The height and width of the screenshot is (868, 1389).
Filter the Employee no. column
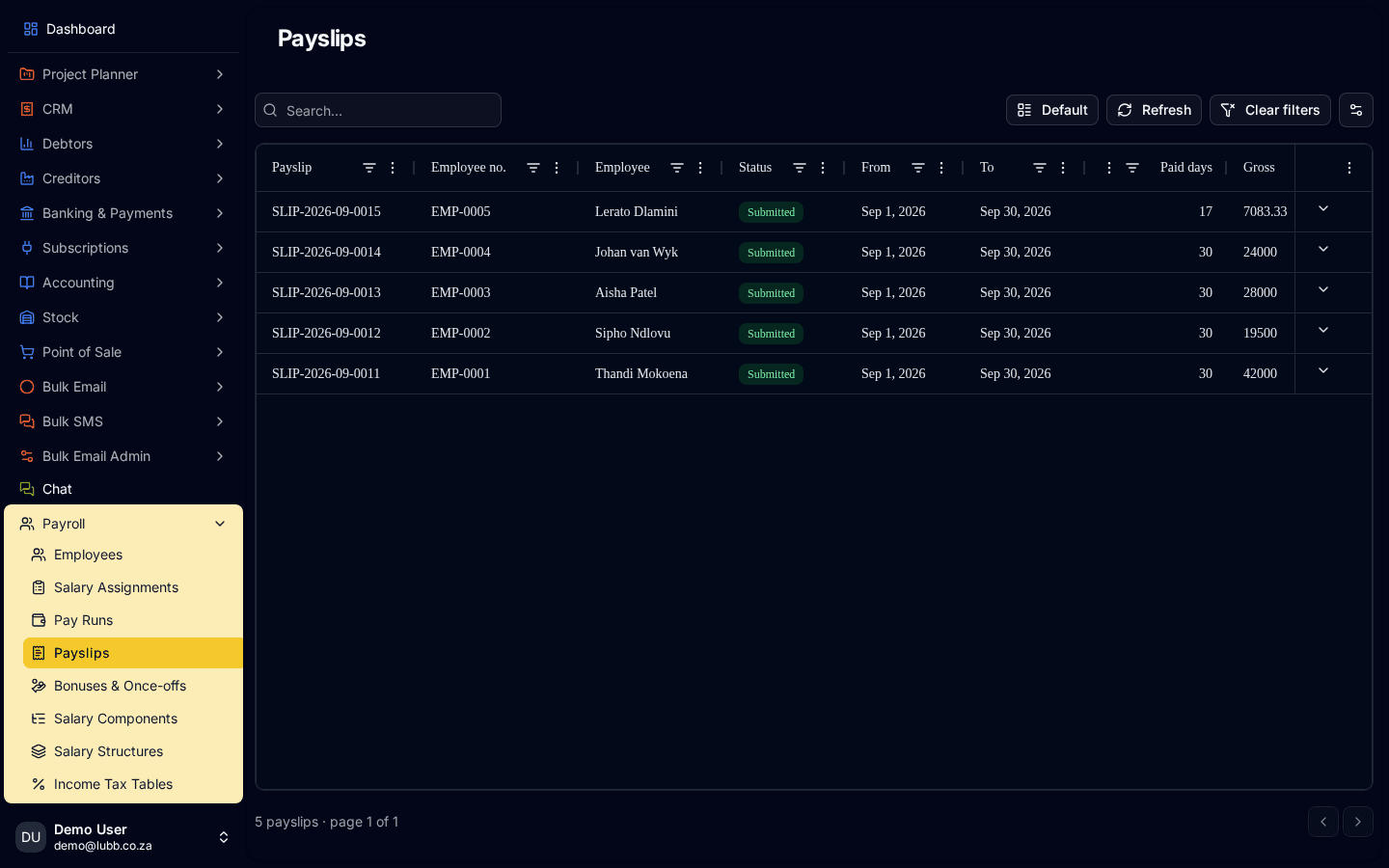coord(533,168)
